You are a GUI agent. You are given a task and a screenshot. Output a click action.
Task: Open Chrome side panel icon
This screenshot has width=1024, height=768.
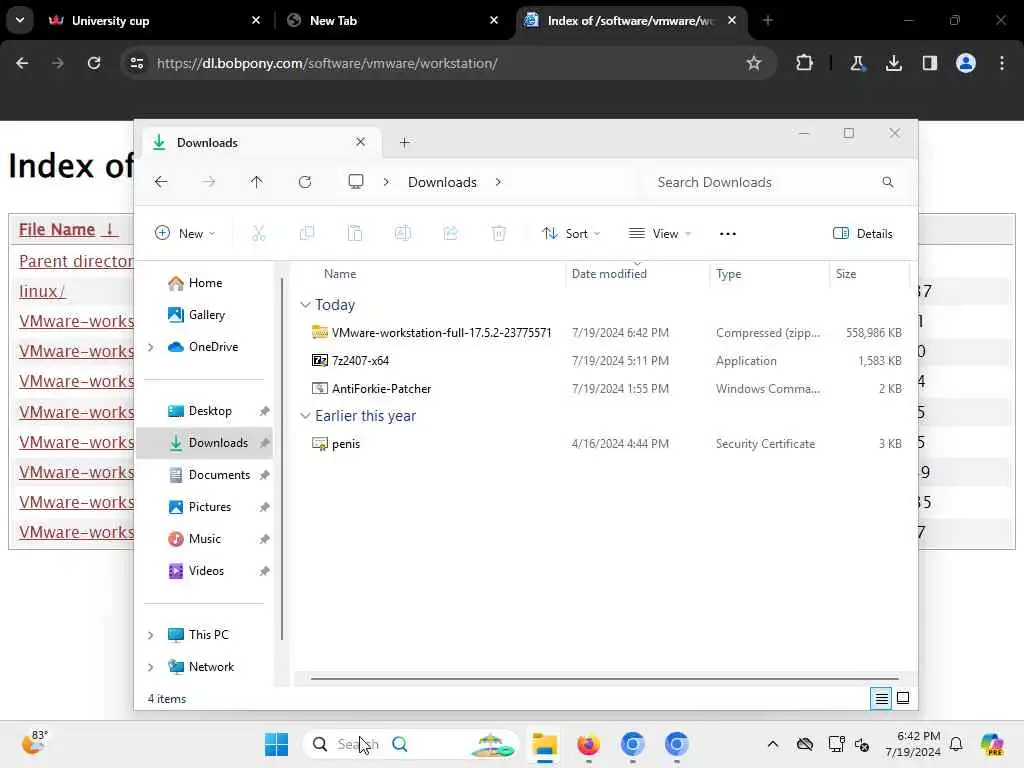(x=929, y=63)
